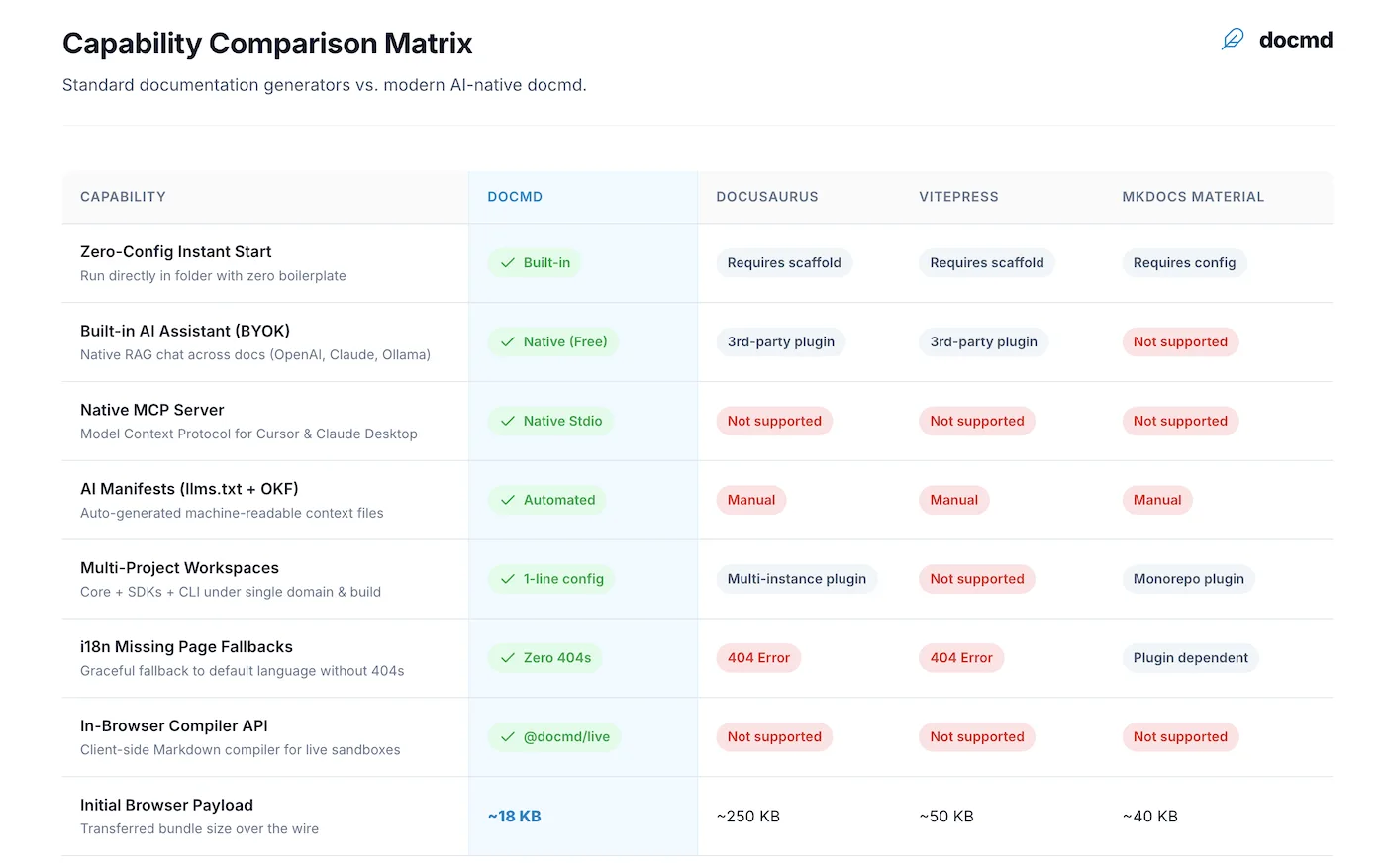Click the checkmark icon beside Native (Free)
The image size is (1386, 868).
coord(508,342)
